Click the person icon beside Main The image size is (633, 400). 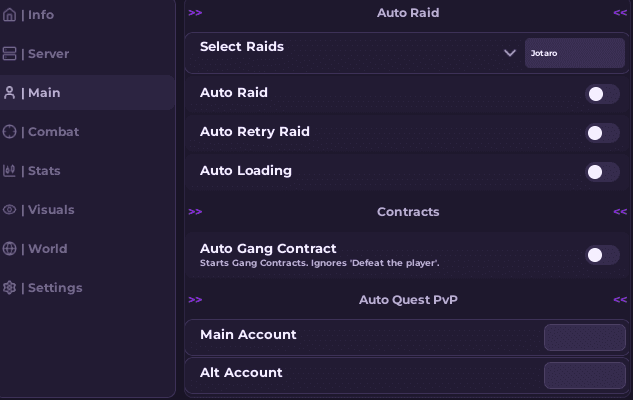[10, 93]
